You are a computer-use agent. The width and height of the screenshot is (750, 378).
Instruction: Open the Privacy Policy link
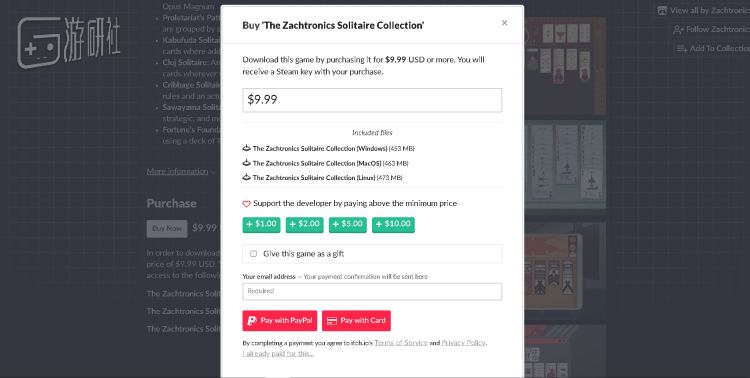463,343
